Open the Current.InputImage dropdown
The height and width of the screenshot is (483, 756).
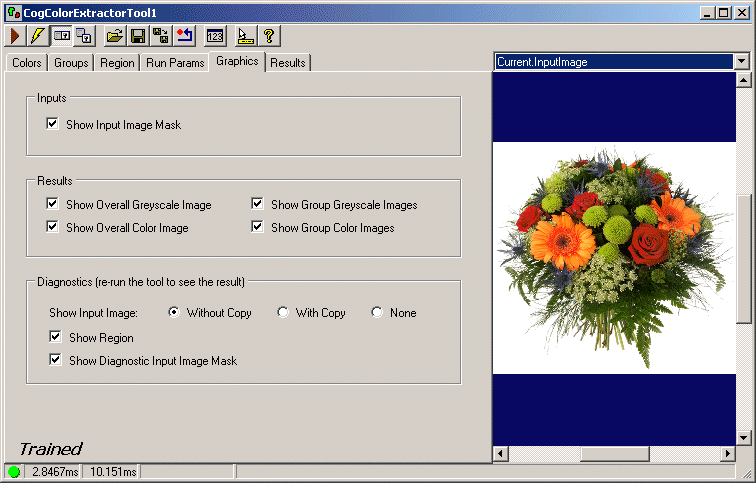pos(741,62)
